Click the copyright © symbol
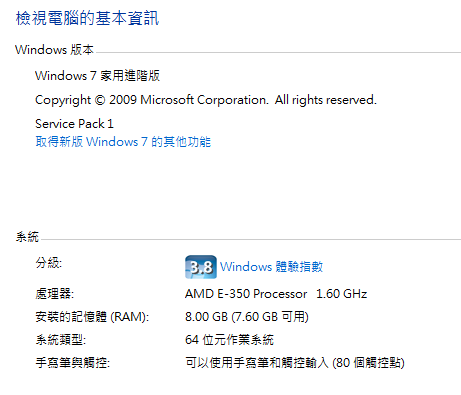Viewport: 461px width, 395px height. (x=100, y=100)
